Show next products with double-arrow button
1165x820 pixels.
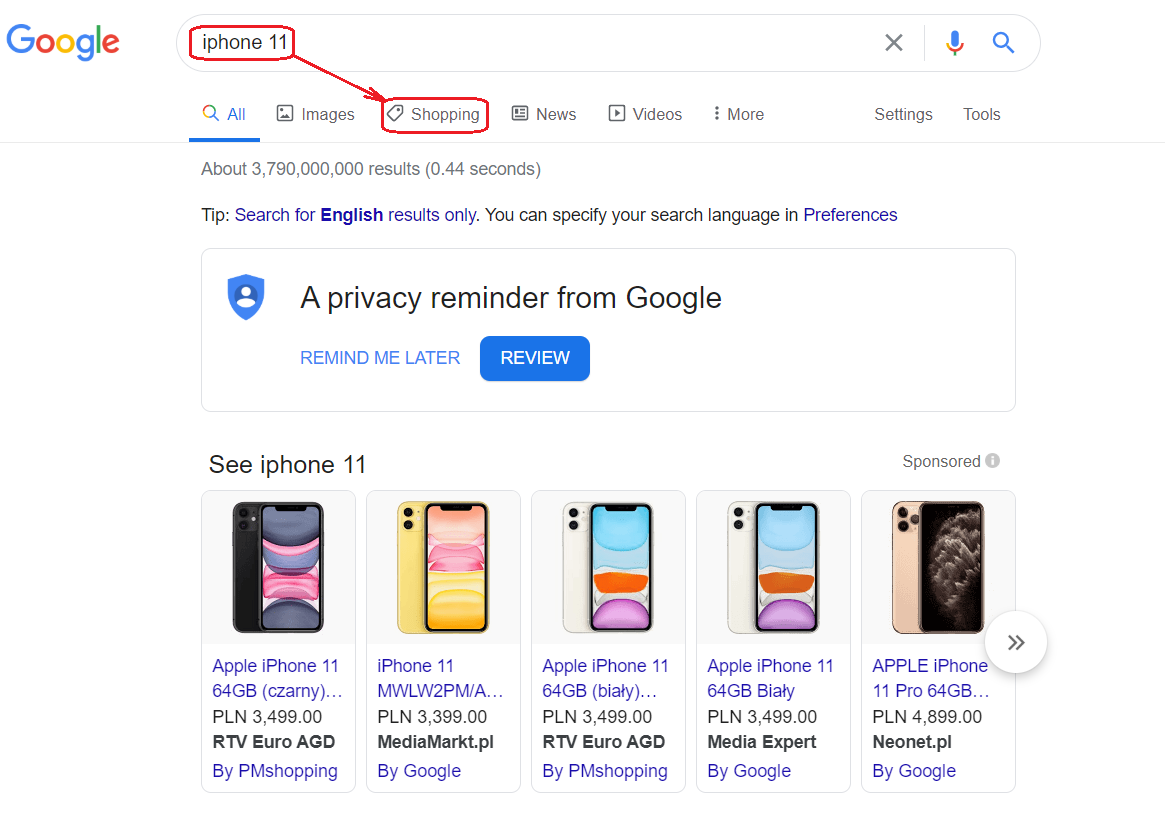point(1016,642)
